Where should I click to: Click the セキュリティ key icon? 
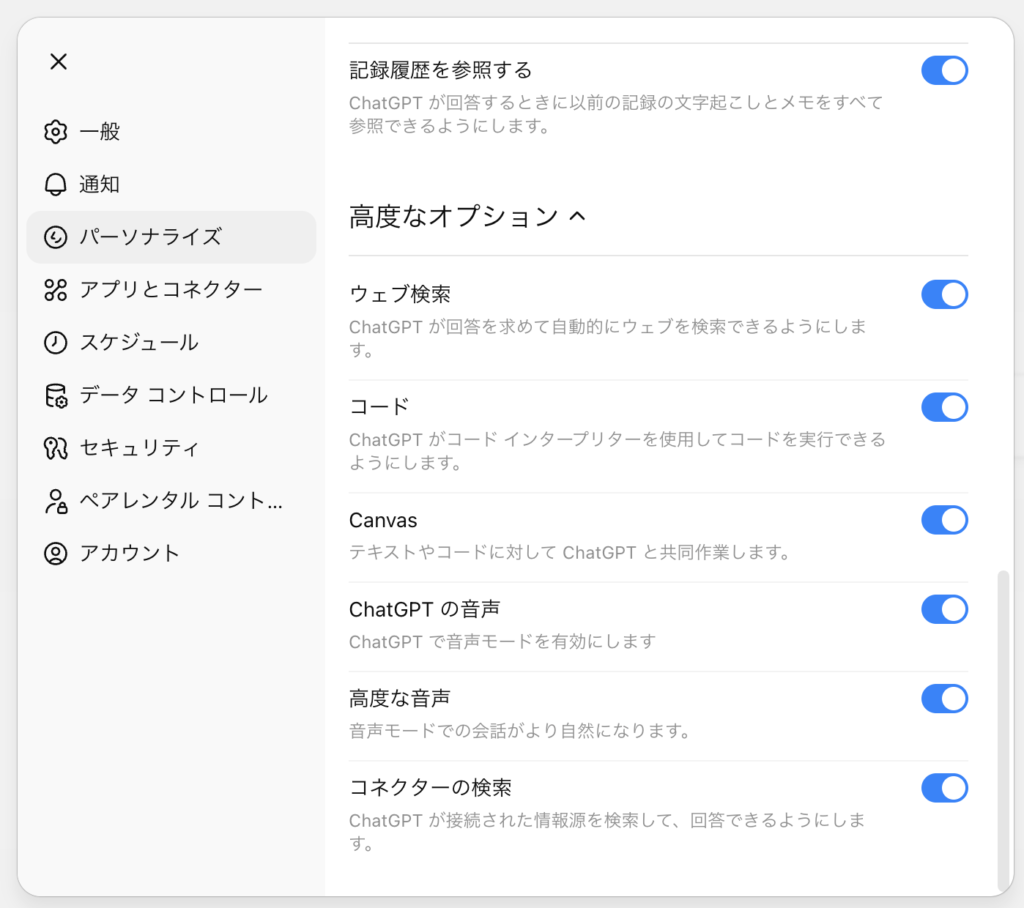pyautogui.click(x=56, y=448)
